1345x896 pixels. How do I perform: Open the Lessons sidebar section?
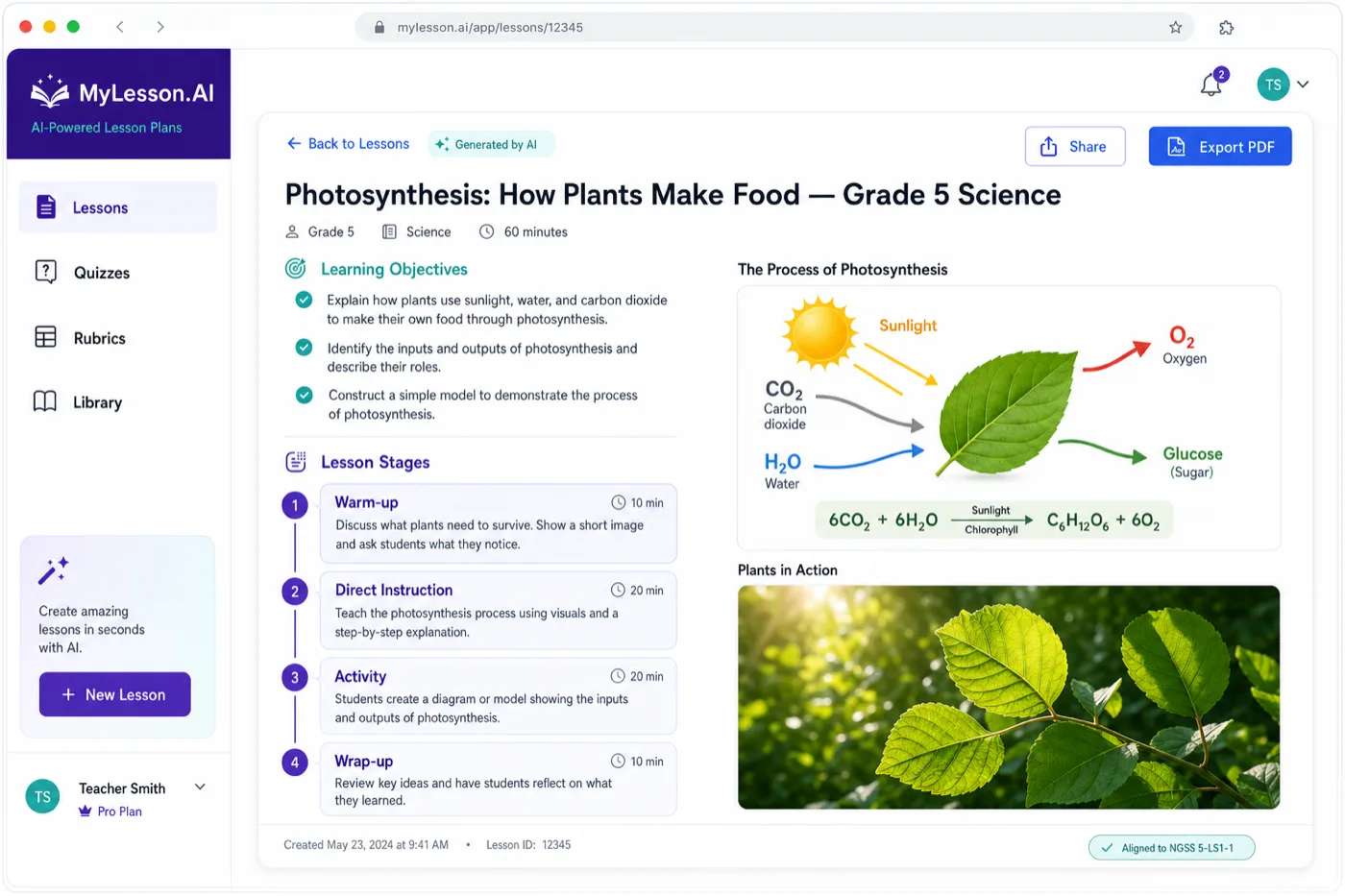click(x=118, y=207)
